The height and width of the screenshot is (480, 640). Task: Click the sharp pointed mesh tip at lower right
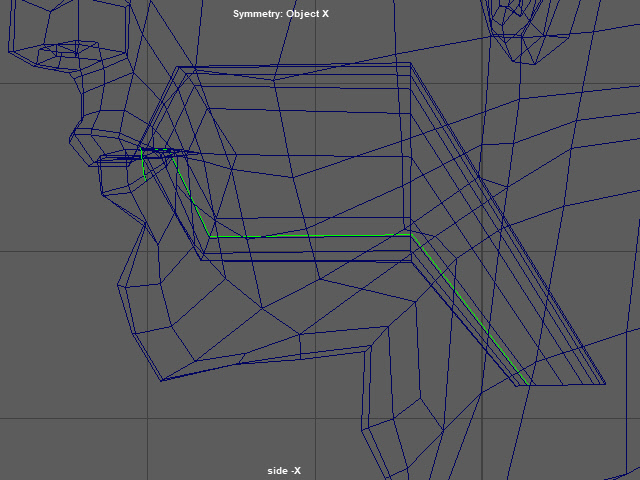[605, 384]
